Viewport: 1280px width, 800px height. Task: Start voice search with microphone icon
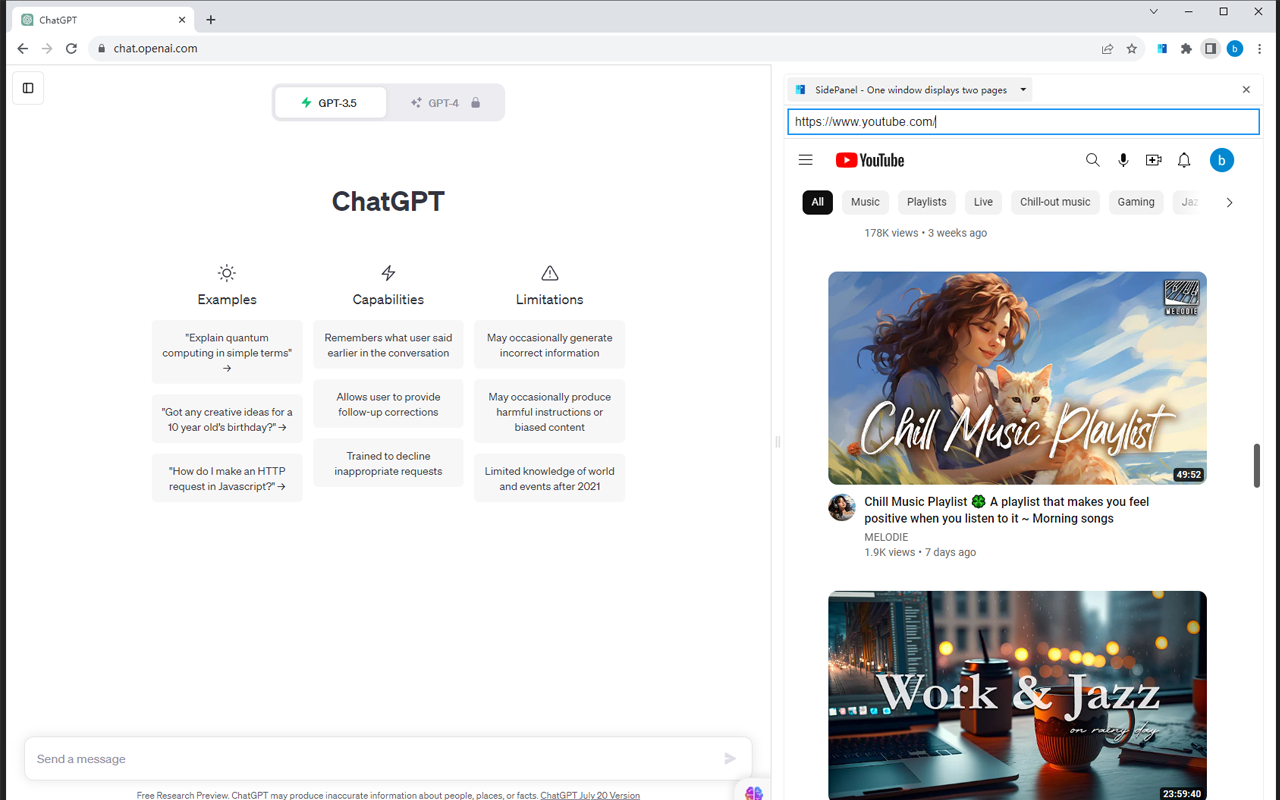(x=1123, y=160)
